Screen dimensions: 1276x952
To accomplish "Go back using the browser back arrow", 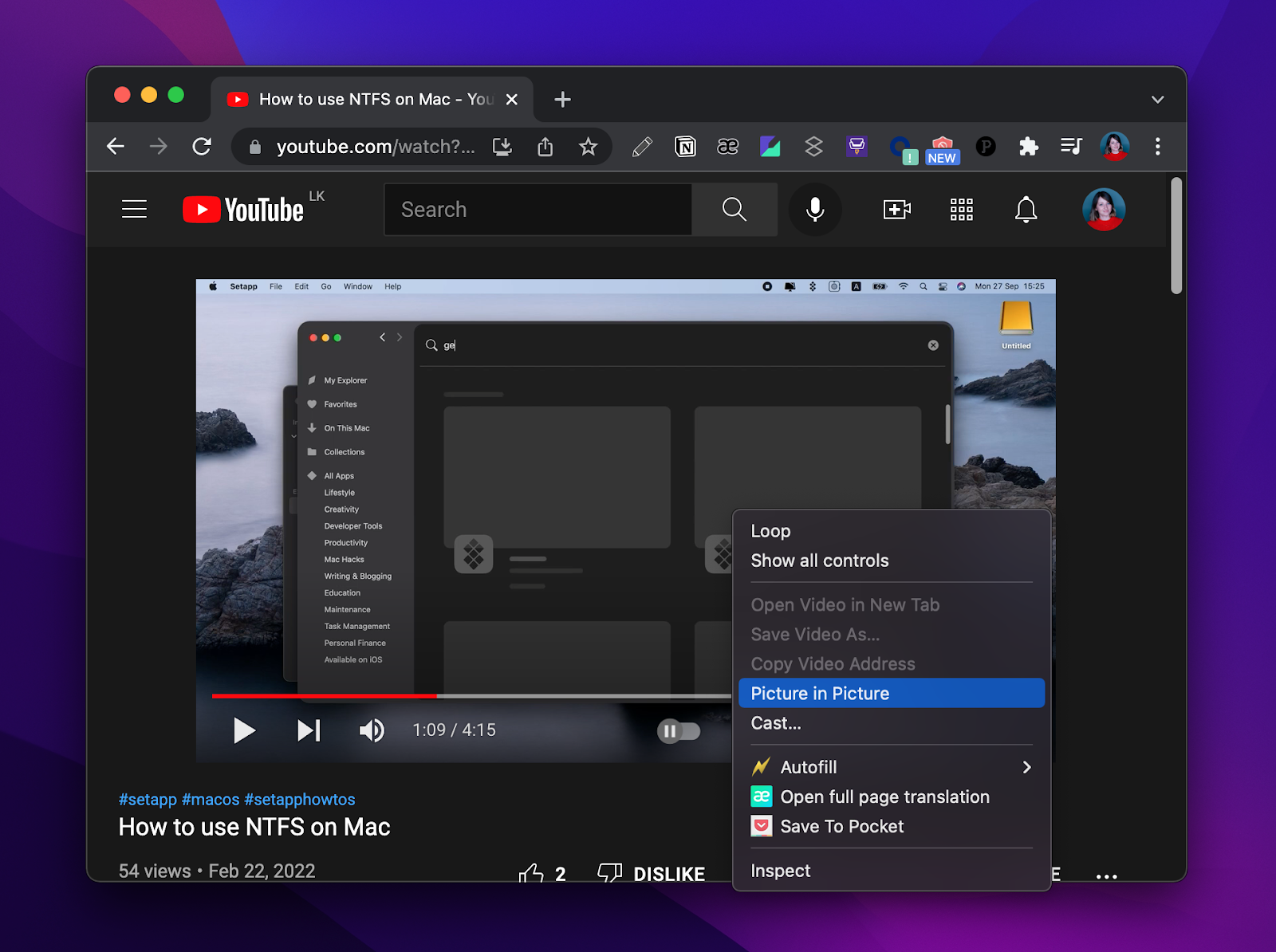I will [116, 146].
